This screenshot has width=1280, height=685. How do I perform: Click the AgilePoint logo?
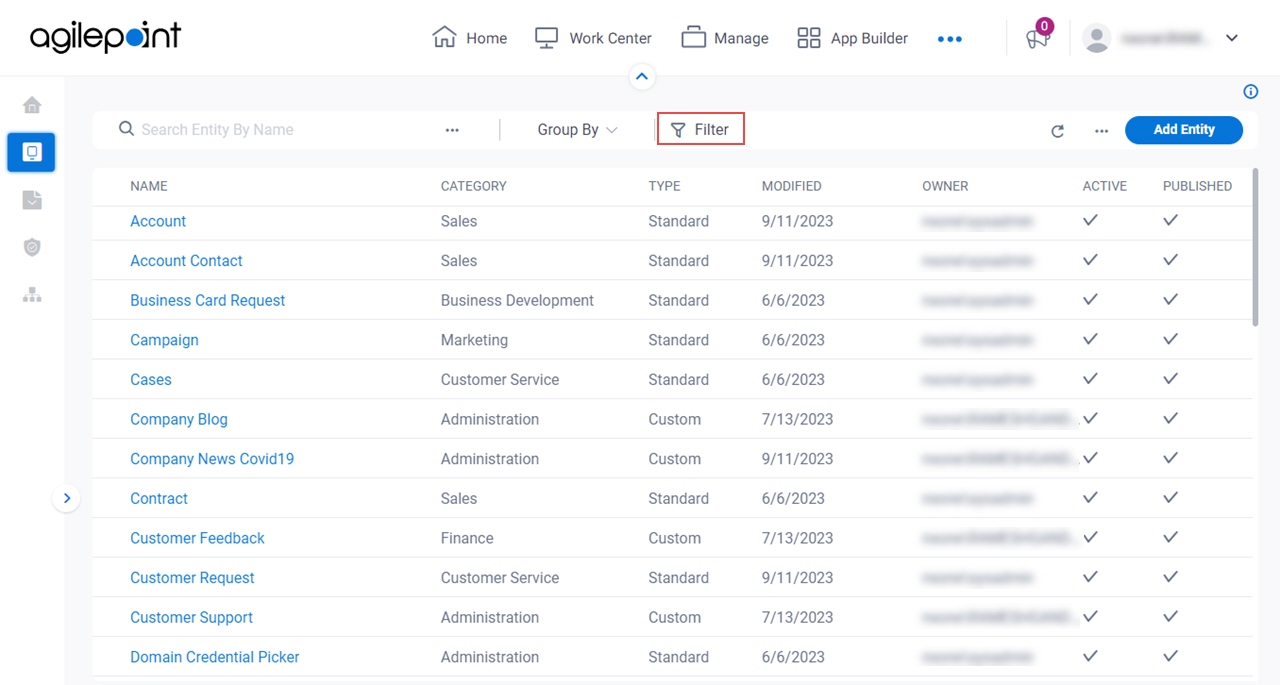106,37
